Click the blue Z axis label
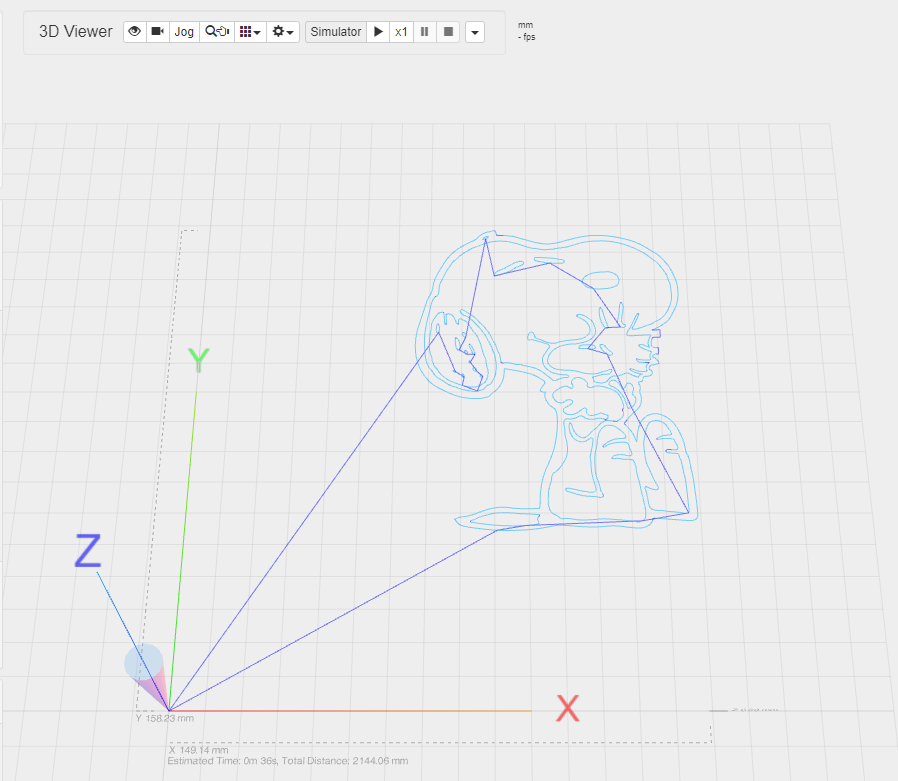The image size is (898, 781). click(x=88, y=550)
